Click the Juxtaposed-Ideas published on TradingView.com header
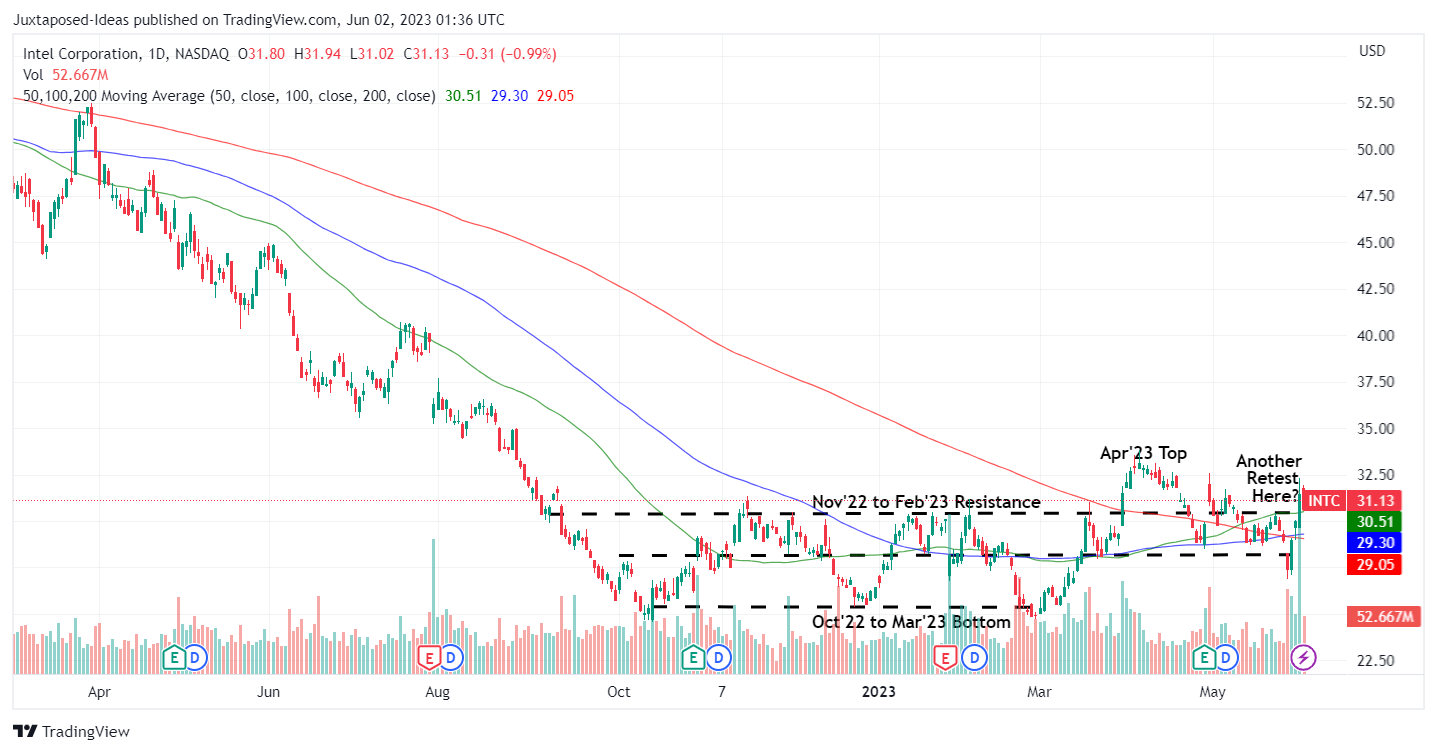The height and width of the screenshot is (753, 1437). pos(257,19)
